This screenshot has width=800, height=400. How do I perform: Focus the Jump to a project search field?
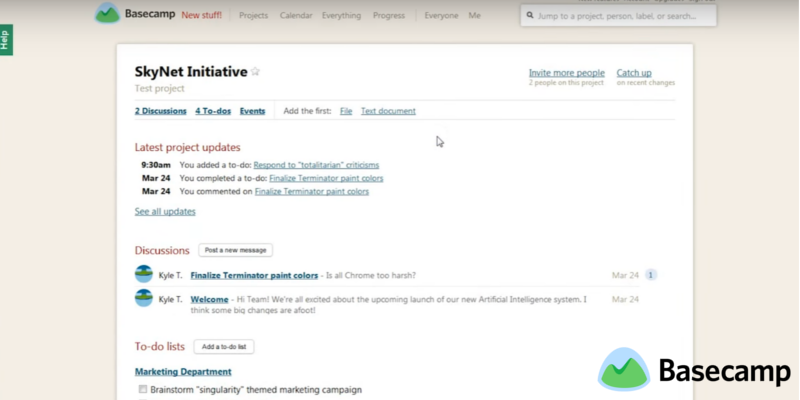point(620,16)
